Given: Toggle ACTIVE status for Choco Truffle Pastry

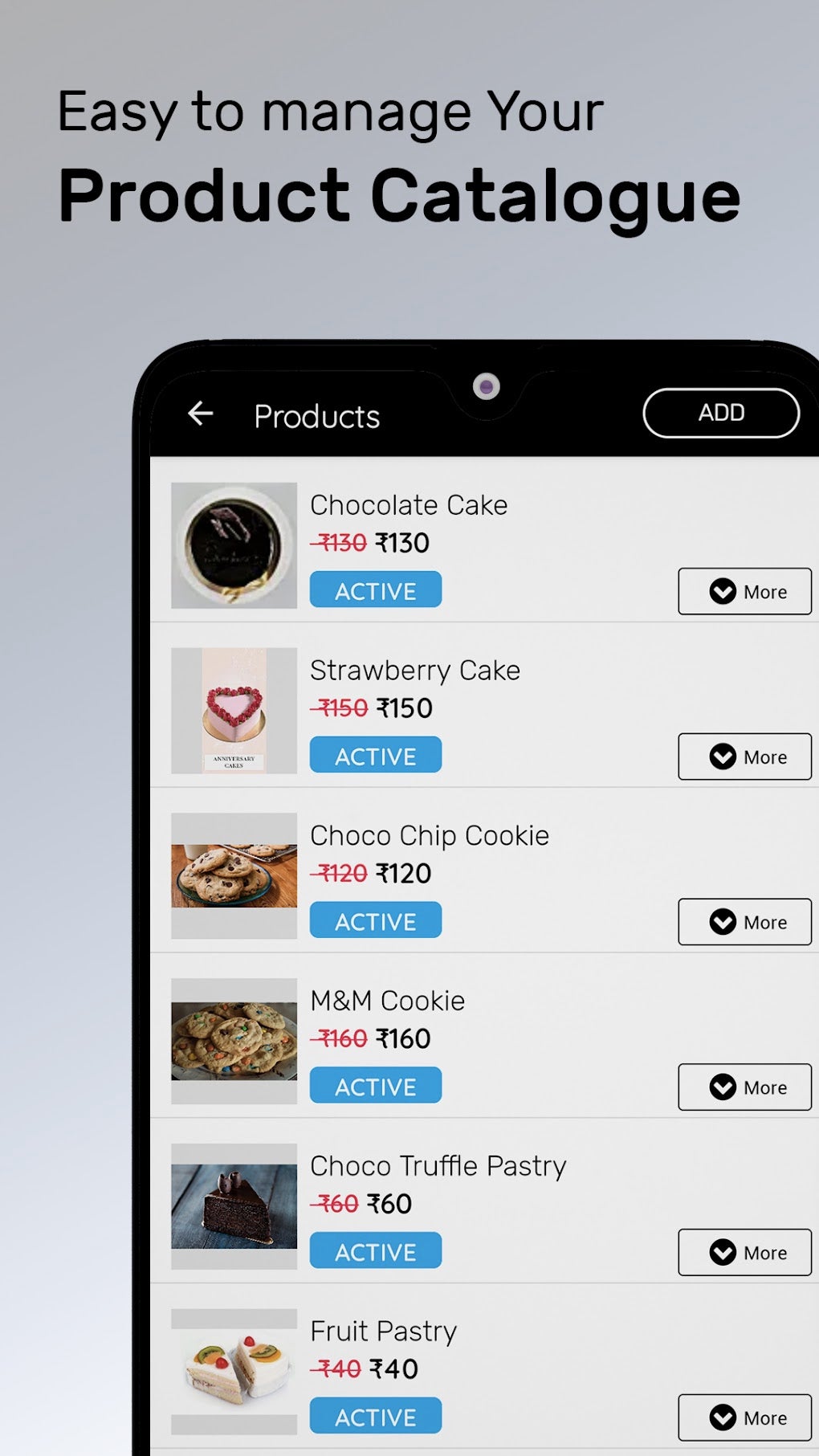Looking at the screenshot, I should (375, 1251).
